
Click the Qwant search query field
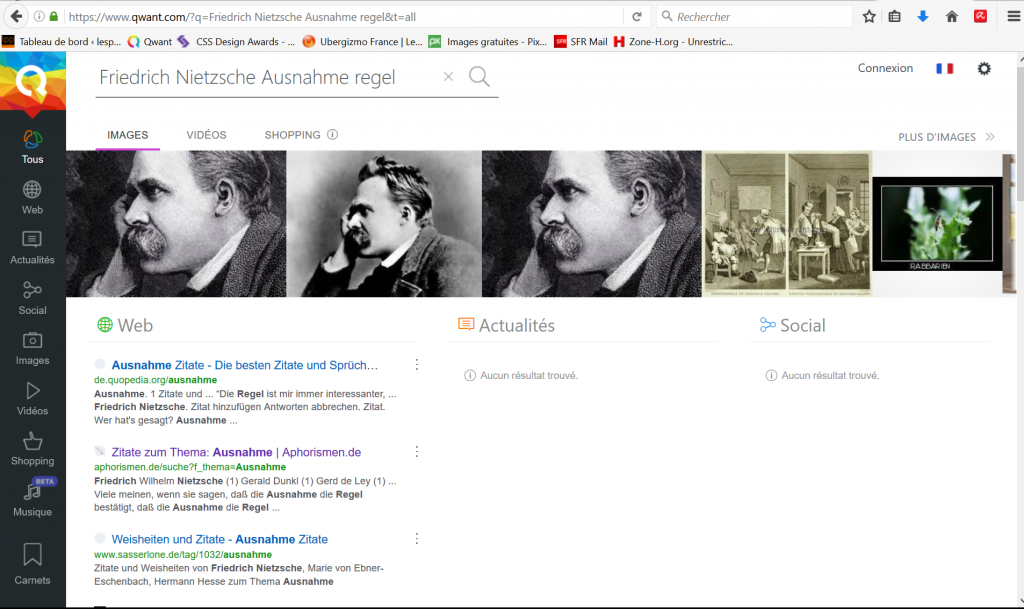pyautogui.click(x=266, y=77)
